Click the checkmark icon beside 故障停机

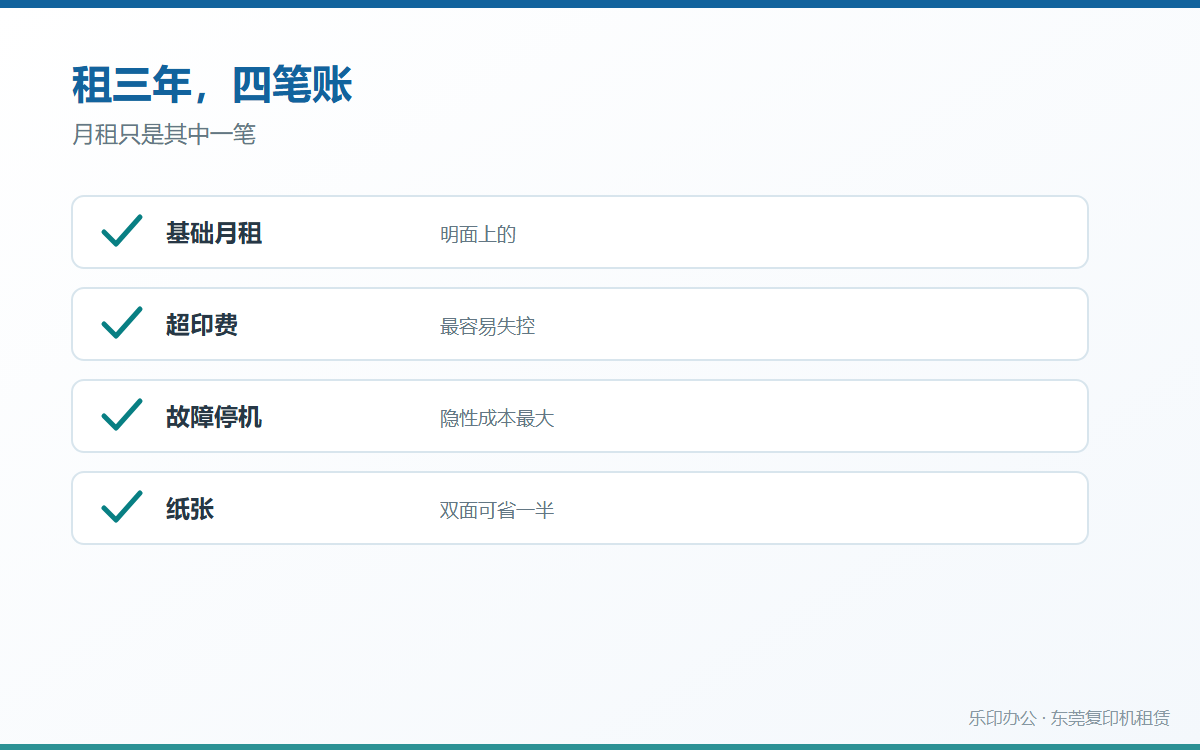point(122,415)
